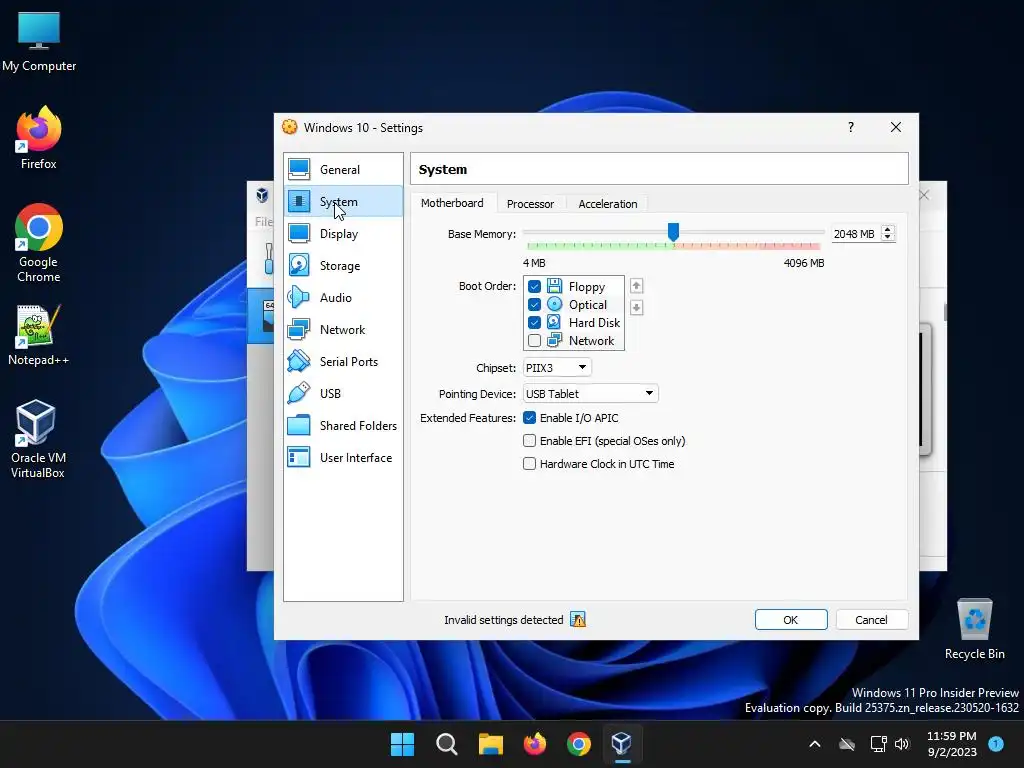Click the Base Memory slider handle
The image size is (1024, 768).
coord(673,232)
